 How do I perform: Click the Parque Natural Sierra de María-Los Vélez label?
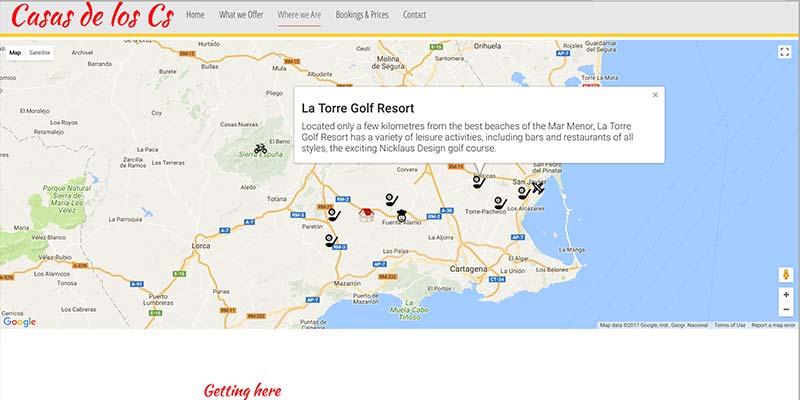coord(66,198)
